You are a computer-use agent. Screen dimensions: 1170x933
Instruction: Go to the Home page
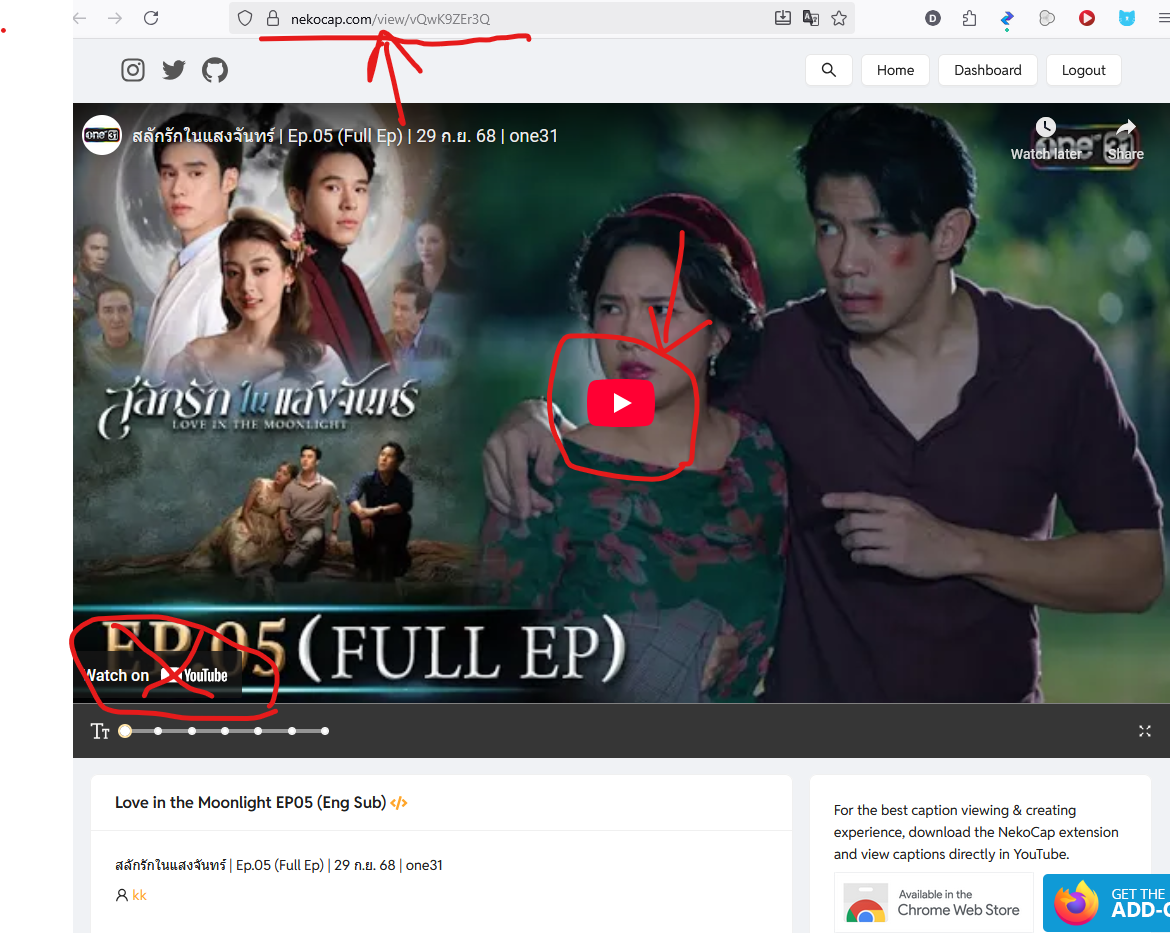tap(895, 70)
